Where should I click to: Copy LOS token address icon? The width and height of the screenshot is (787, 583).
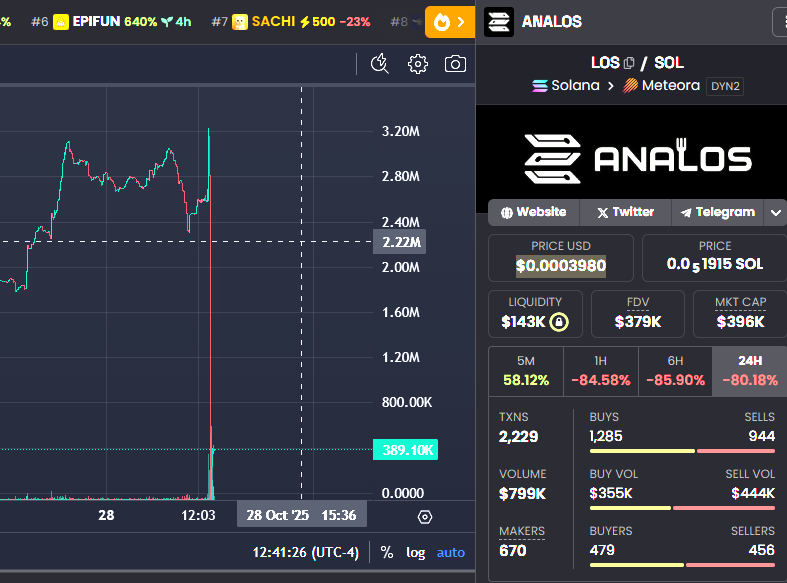coord(629,63)
